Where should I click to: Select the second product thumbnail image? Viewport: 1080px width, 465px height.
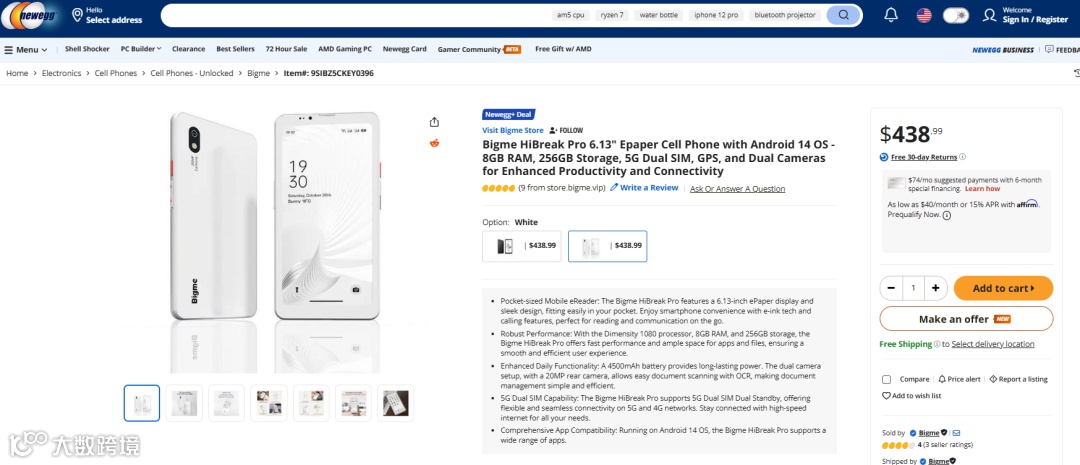(x=184, y=403)
